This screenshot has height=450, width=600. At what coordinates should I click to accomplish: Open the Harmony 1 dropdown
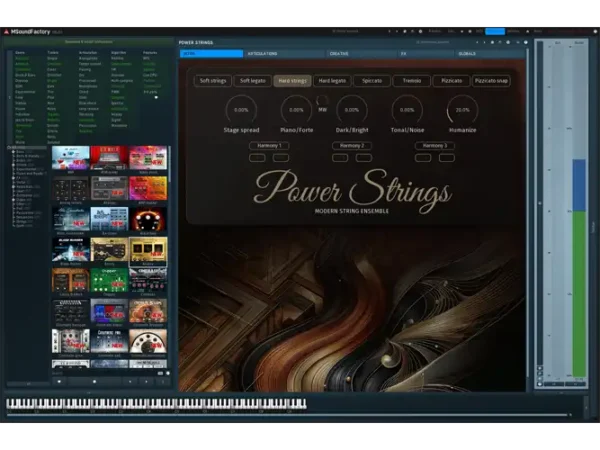pyautogui.click(x=269, y=146)
